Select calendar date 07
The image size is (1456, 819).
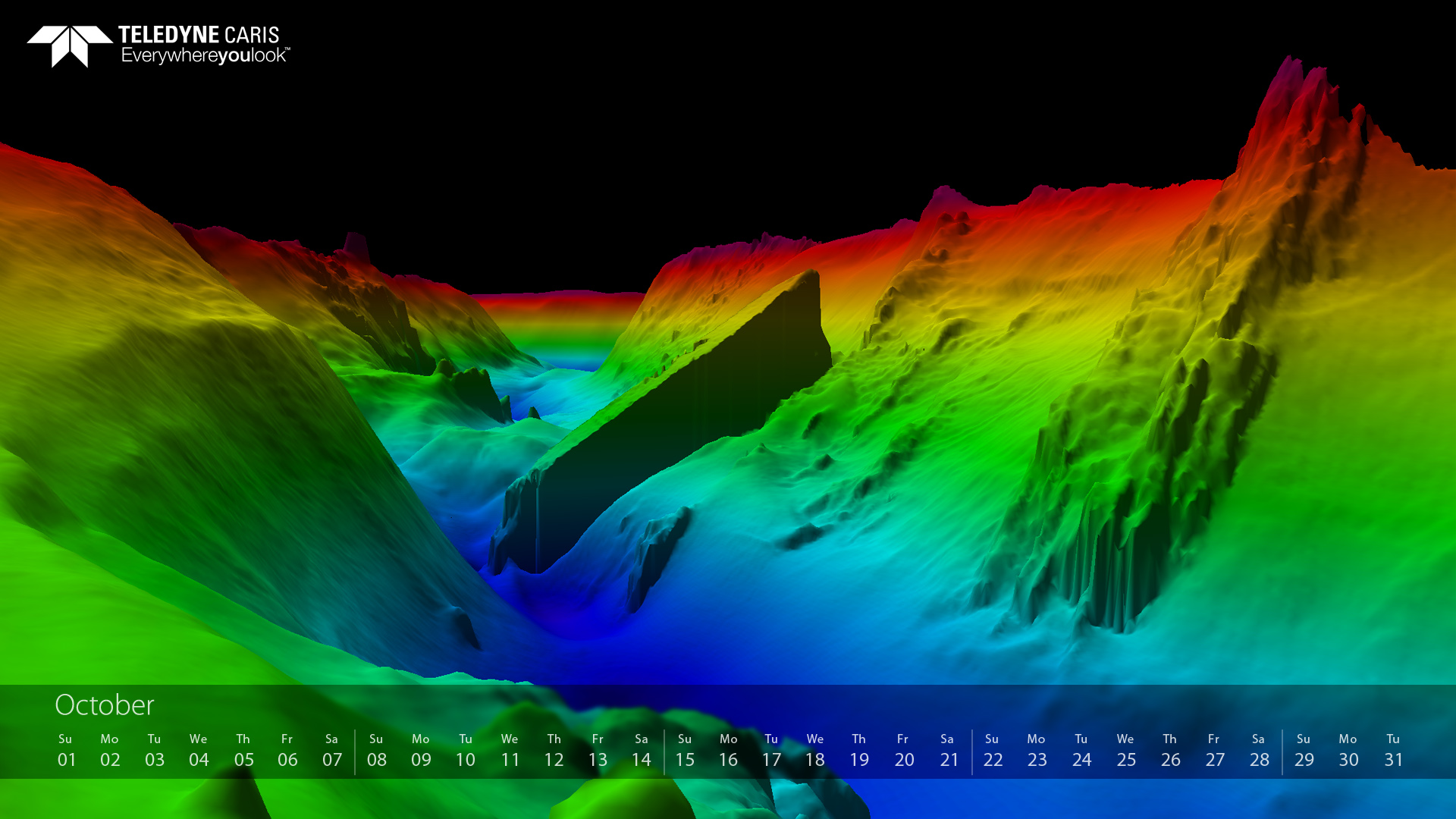(332, 760)
